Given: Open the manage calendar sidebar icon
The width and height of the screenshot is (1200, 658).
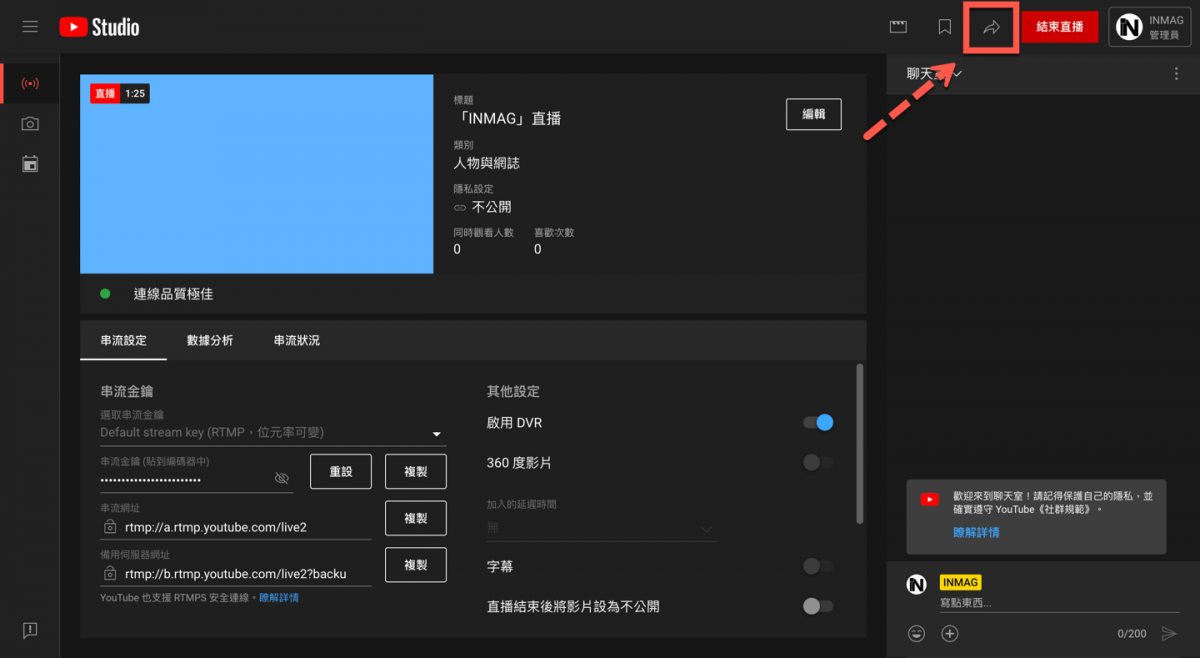Looking at the screenshot, I should [30, 163].
